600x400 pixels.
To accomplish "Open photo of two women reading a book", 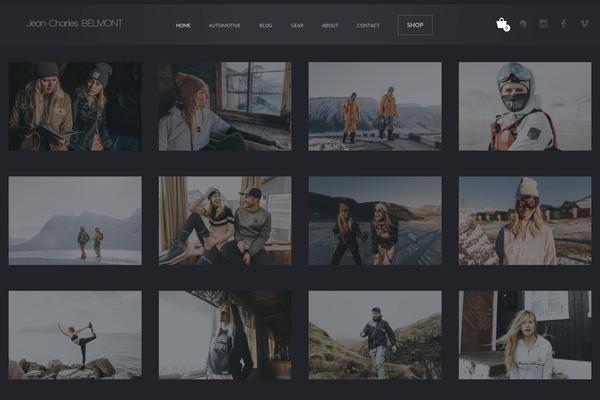I will [75, 106].
